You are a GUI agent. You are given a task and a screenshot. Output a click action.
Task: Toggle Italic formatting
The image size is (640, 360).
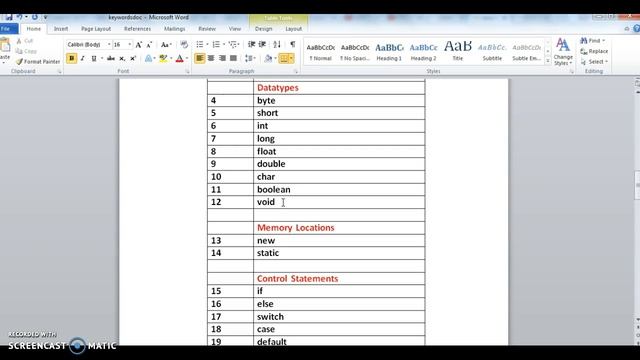(x=82, y=58)
